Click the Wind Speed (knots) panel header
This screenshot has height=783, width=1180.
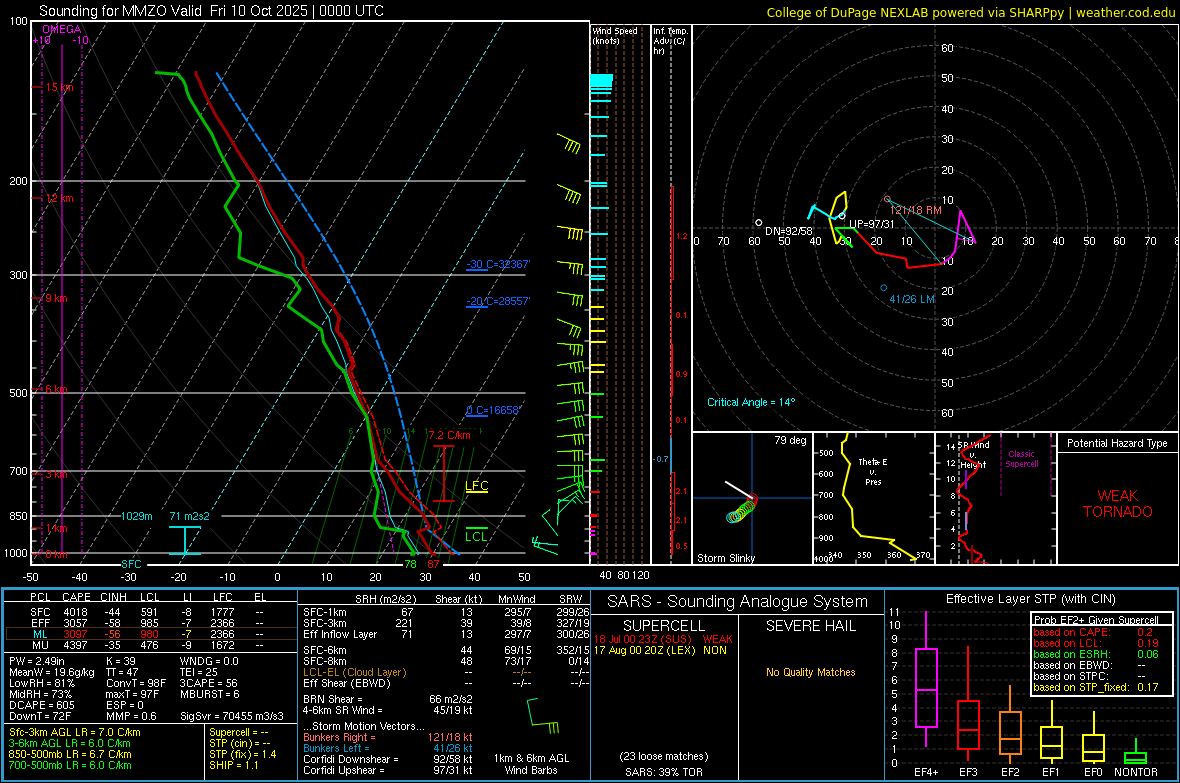(x=615, y=35)
